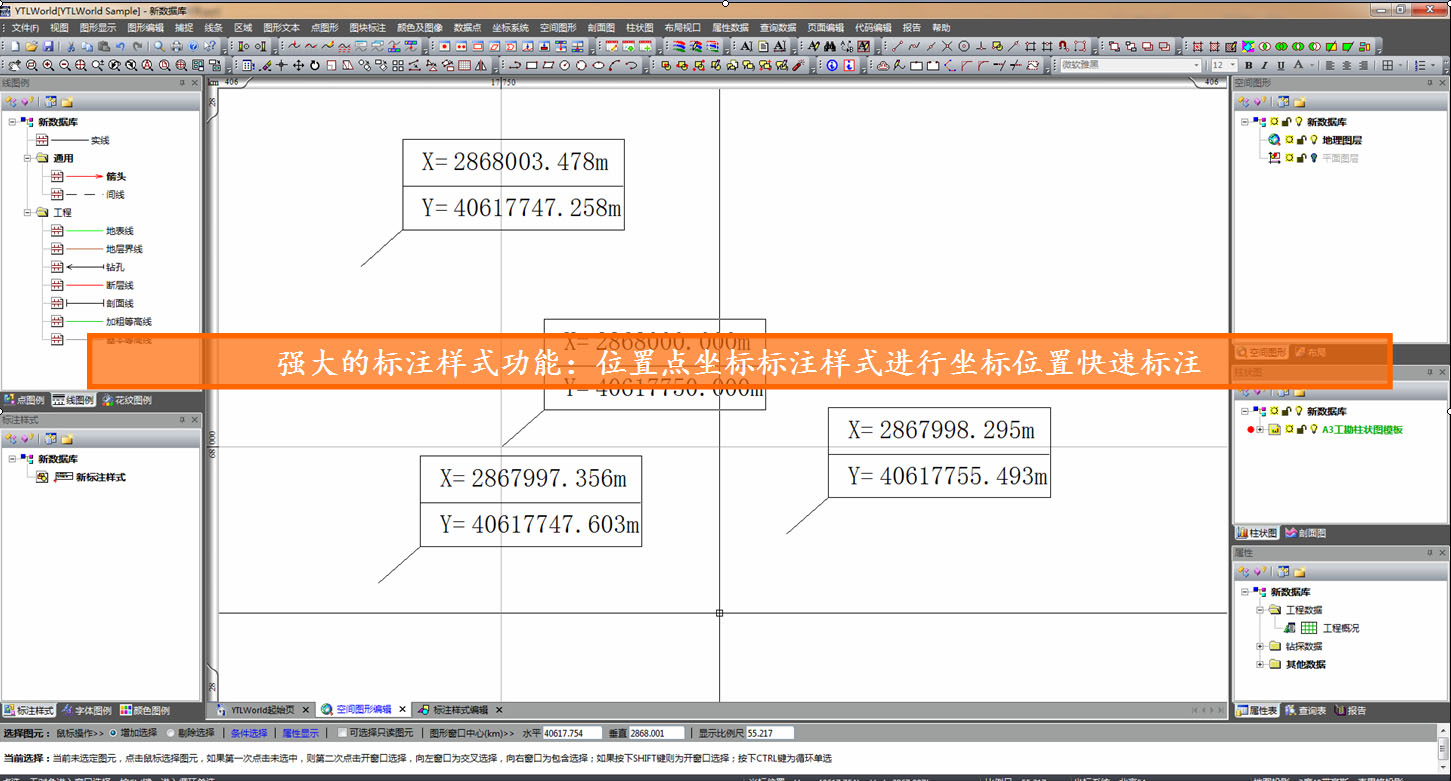Open the 剖面图 tab in column panel
The height and width of the screenshot is (781, 1451).
click(x=1306, y=533)
